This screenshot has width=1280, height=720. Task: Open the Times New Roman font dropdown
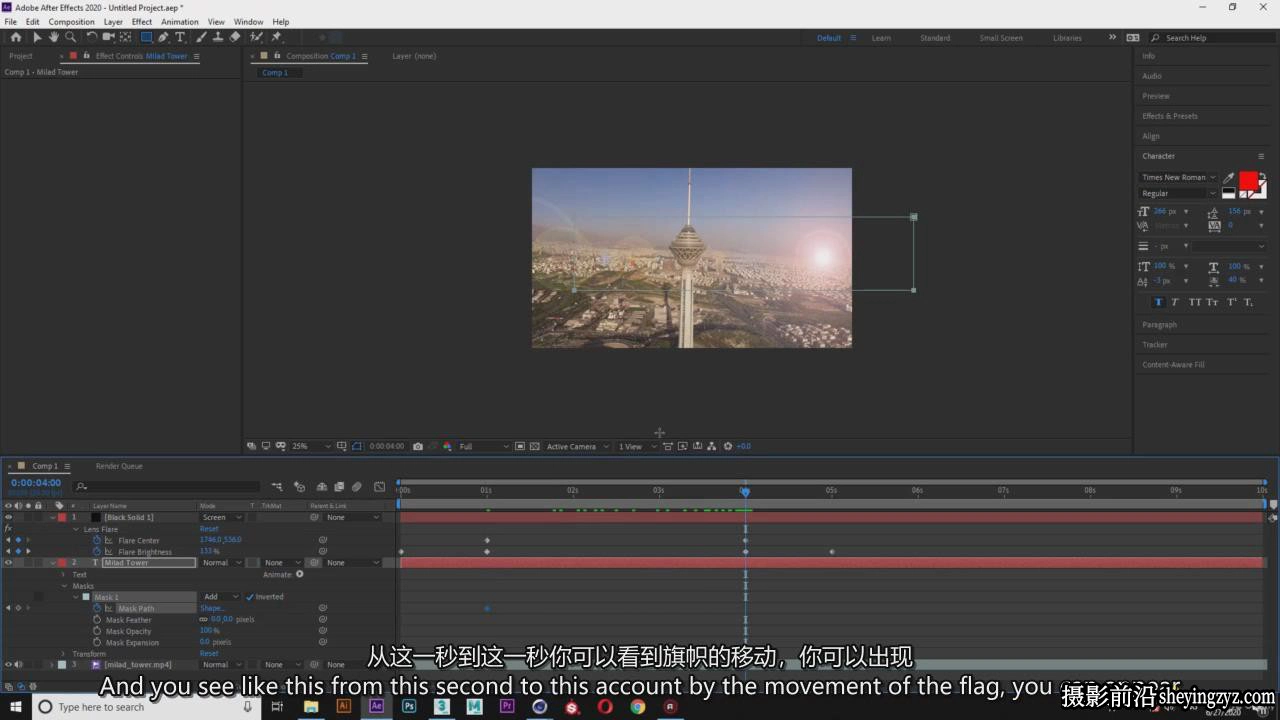click(x=1178, y=177)
